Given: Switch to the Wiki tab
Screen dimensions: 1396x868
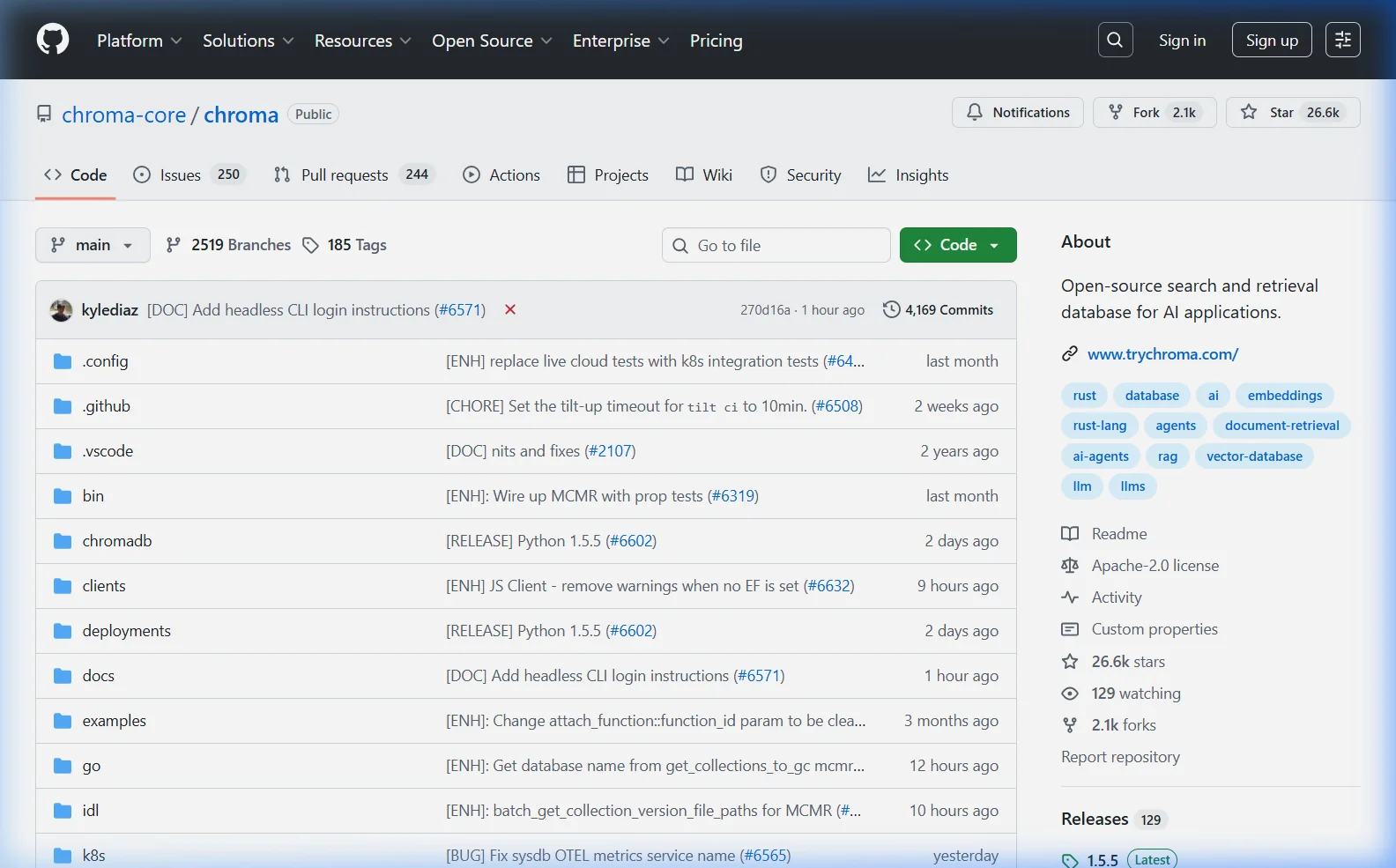Looking at the screenshot, I should tap(704, 174).
